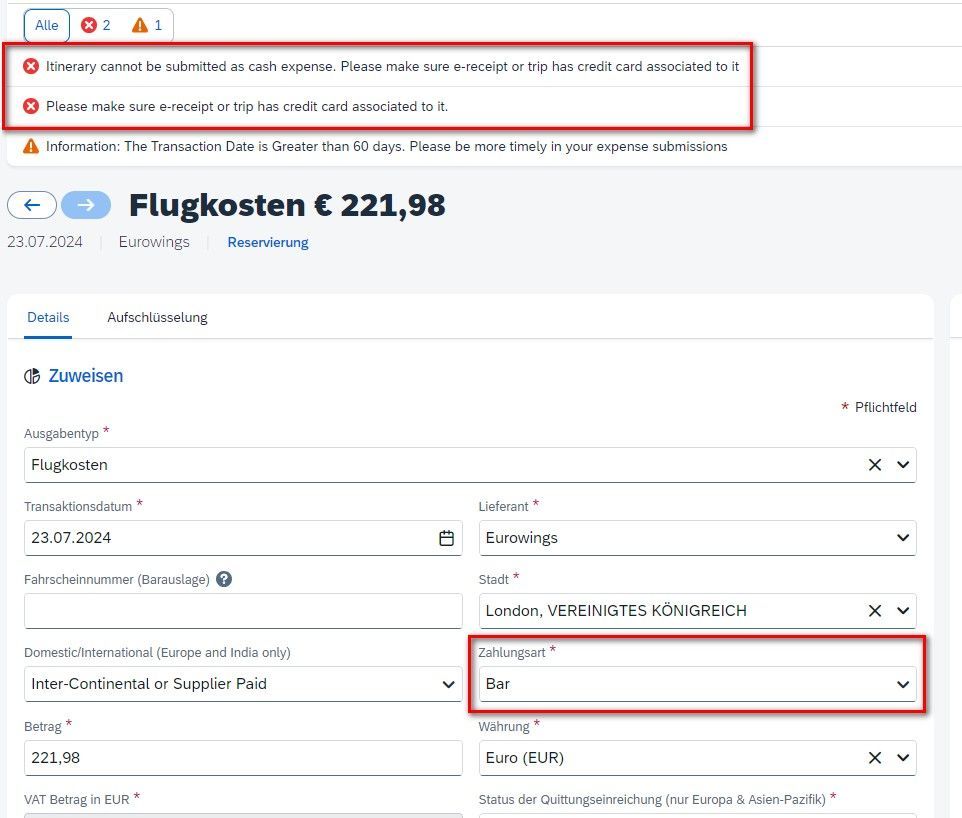Go to next expense with forward arrow

86,205
